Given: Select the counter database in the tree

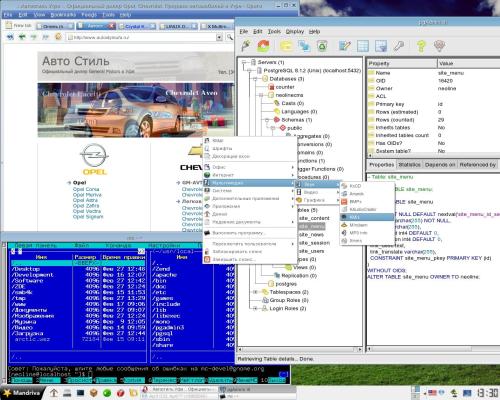Looking at the screenshot, I should coord(285,87).
